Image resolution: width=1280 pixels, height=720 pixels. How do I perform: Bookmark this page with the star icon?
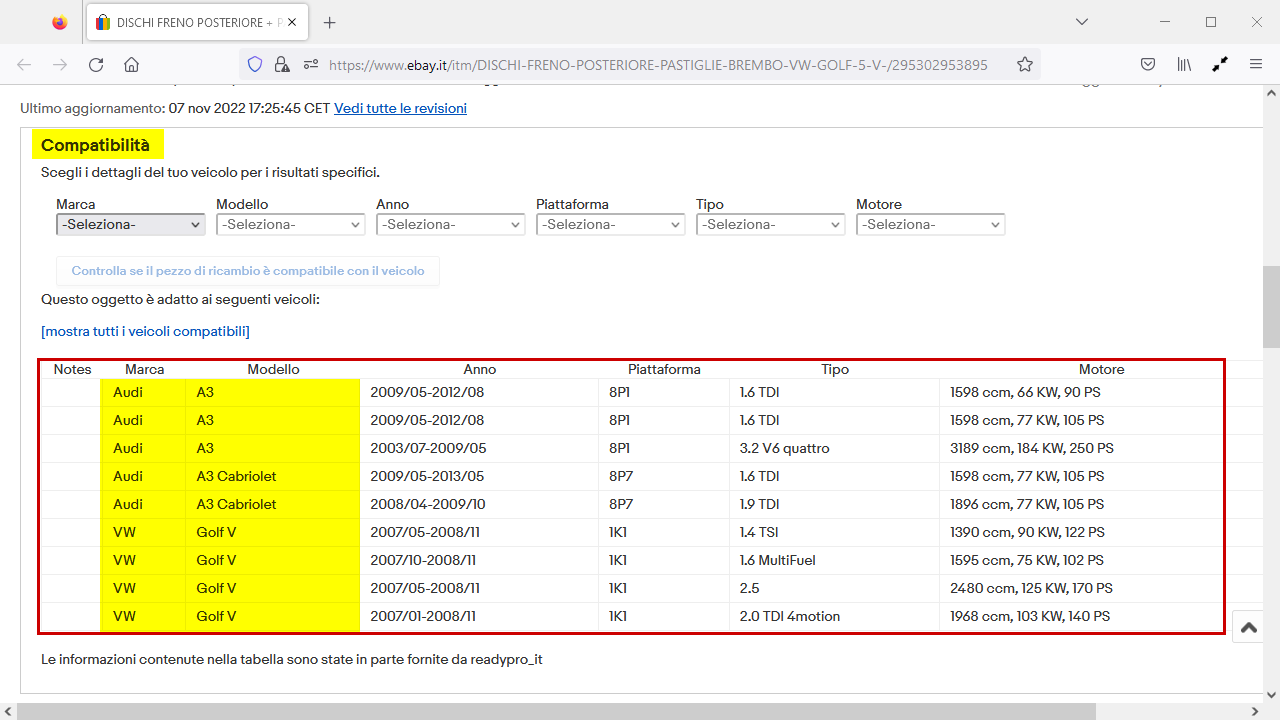[1024, 65]
